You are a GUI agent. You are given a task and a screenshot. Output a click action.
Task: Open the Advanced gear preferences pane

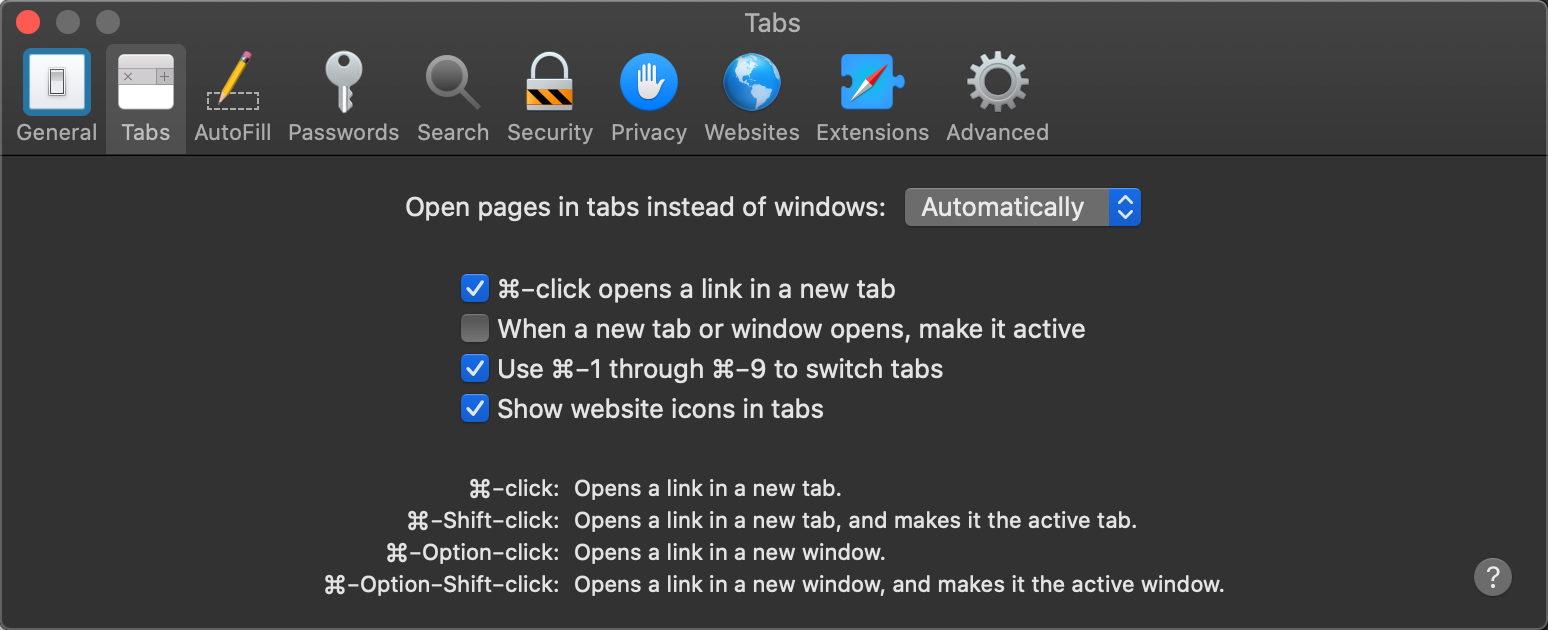pos(996,82)
